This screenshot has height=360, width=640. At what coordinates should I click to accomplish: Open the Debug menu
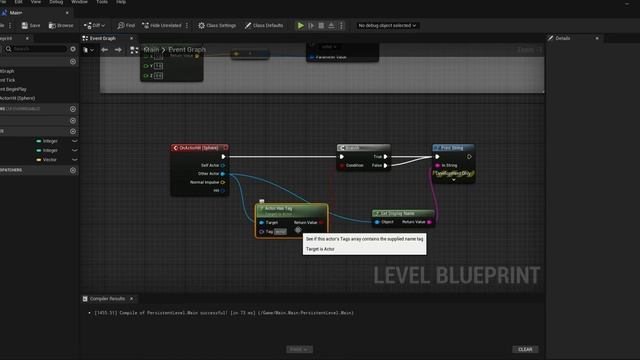pyautogui.click(x=56, y=2)
